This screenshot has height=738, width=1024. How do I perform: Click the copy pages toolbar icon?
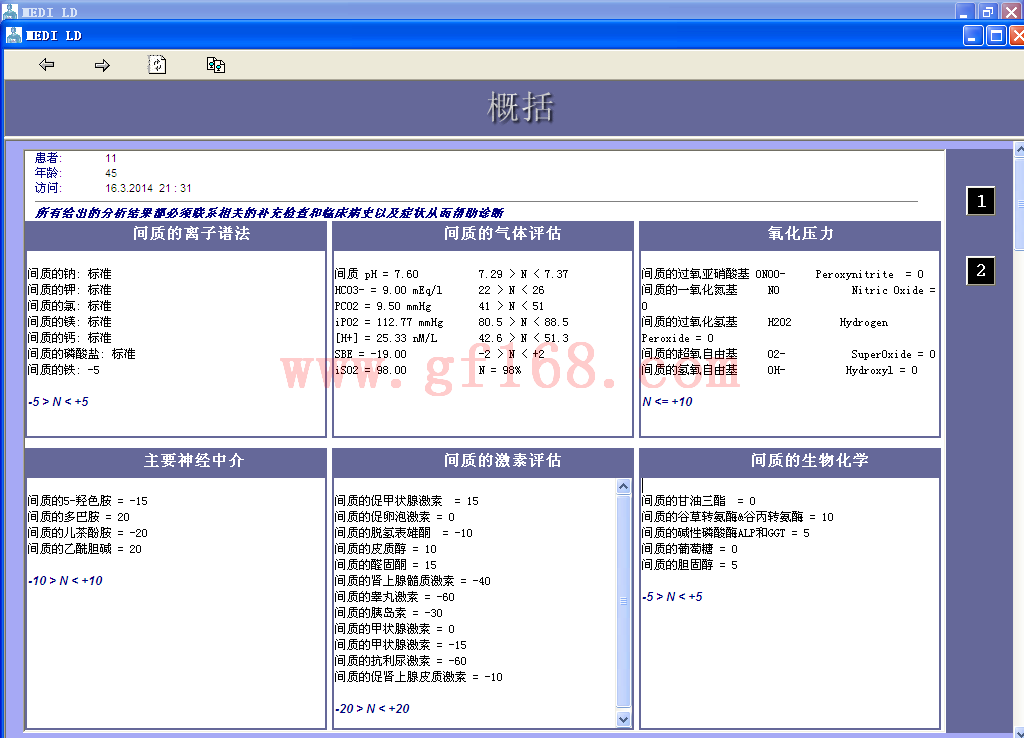point(216,65)
